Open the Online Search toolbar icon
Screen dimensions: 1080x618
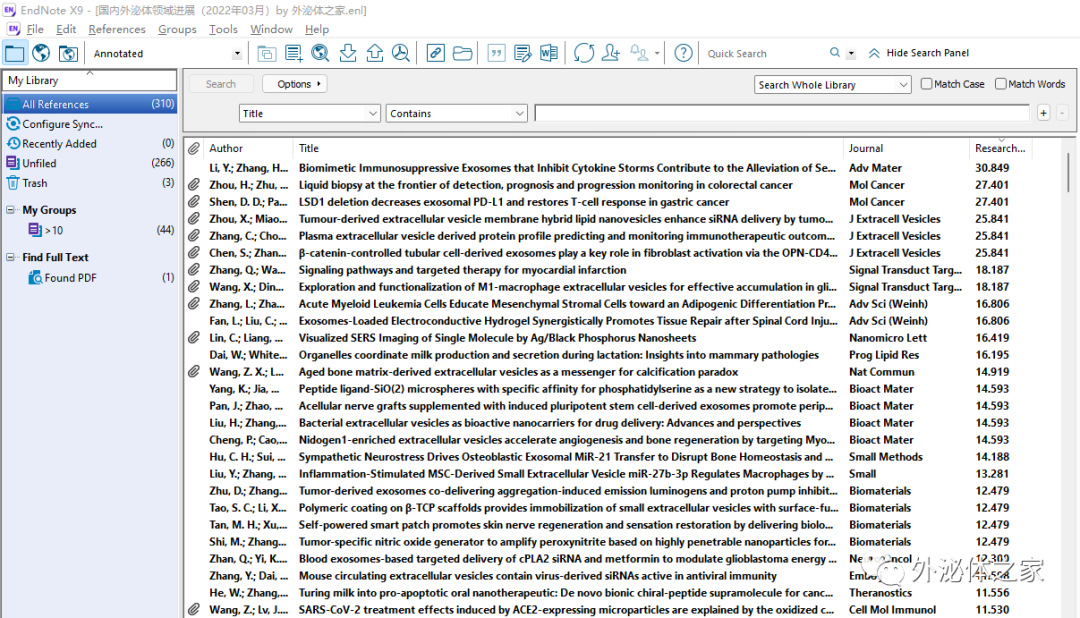coord(320,53)
